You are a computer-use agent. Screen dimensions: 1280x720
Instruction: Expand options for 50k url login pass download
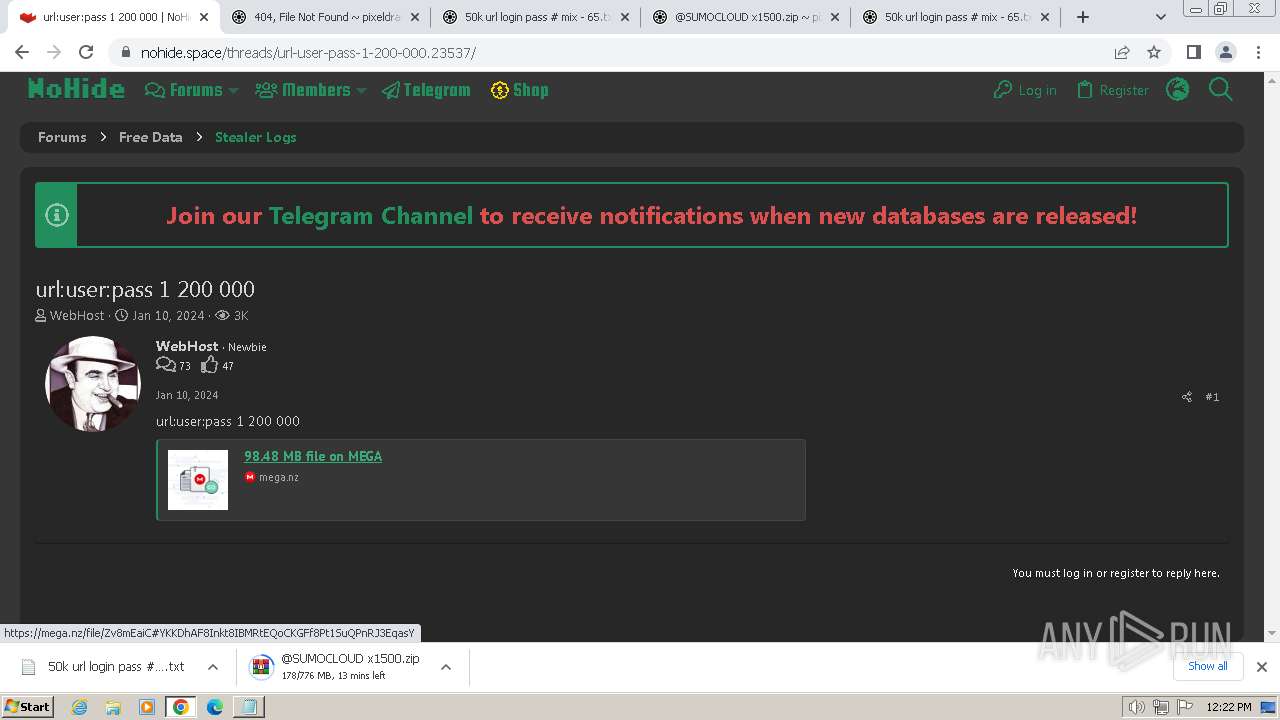(x=213, y=667)
